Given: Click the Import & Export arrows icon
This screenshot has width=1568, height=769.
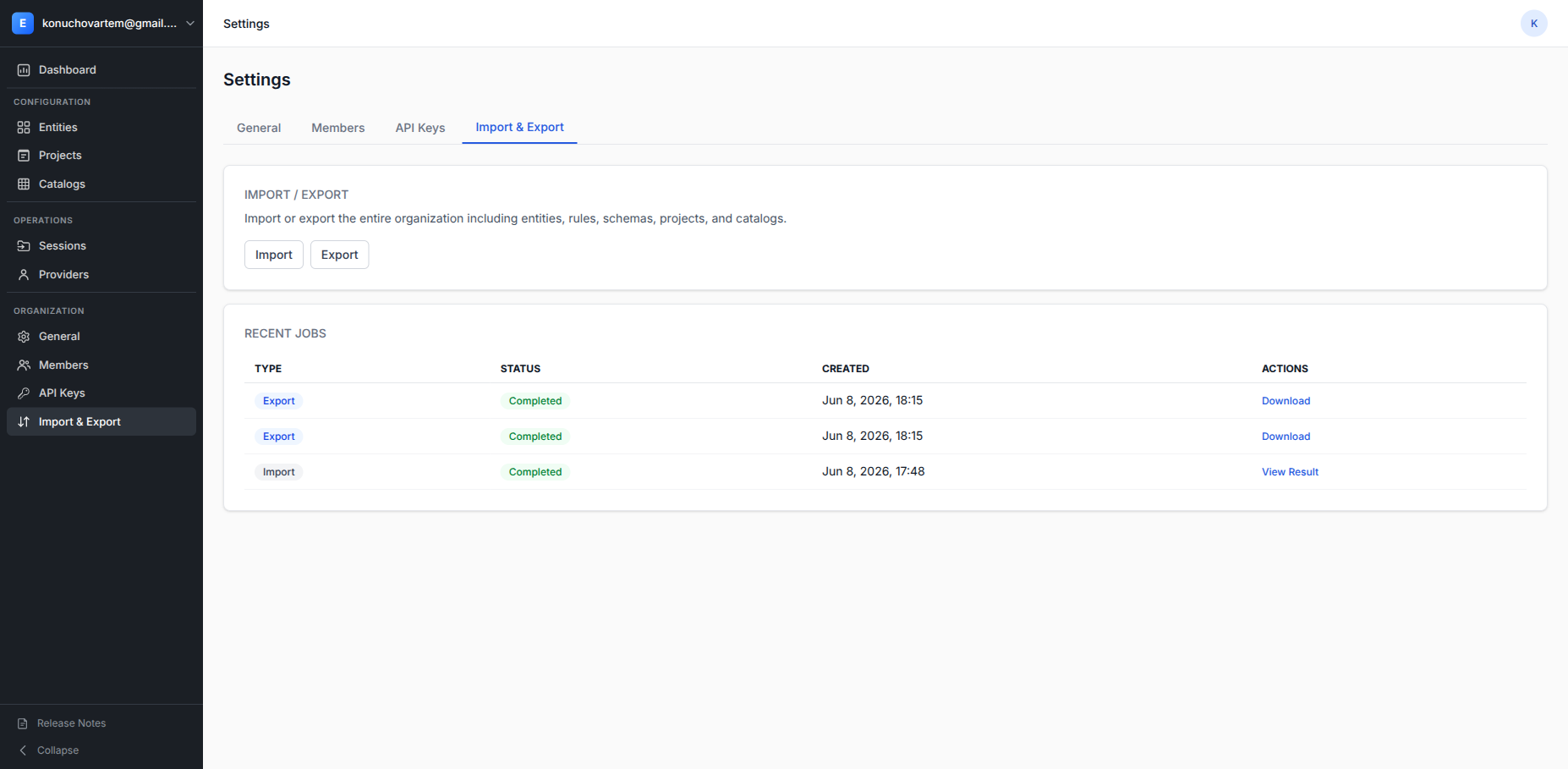Looking at the screenshot, I should tap(24, 422).
